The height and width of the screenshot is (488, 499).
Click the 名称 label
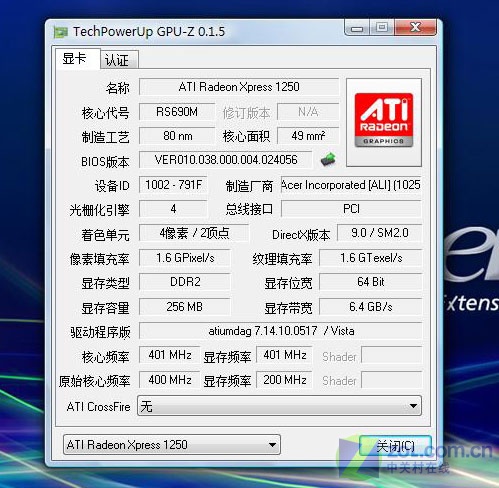pyautogui.click(x=117, y=88)
